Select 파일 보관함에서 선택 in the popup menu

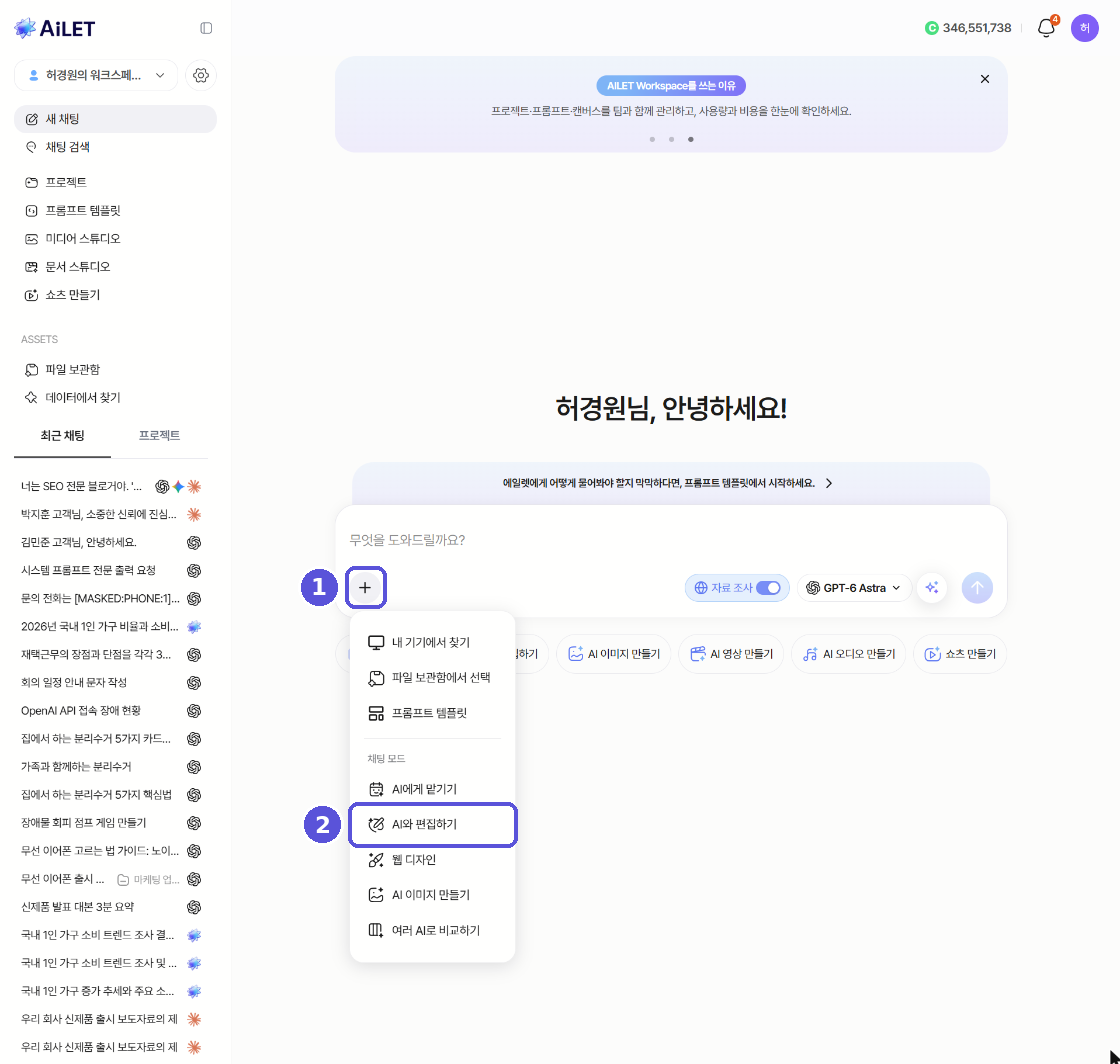pyautogui.click(x=432, y=678)
